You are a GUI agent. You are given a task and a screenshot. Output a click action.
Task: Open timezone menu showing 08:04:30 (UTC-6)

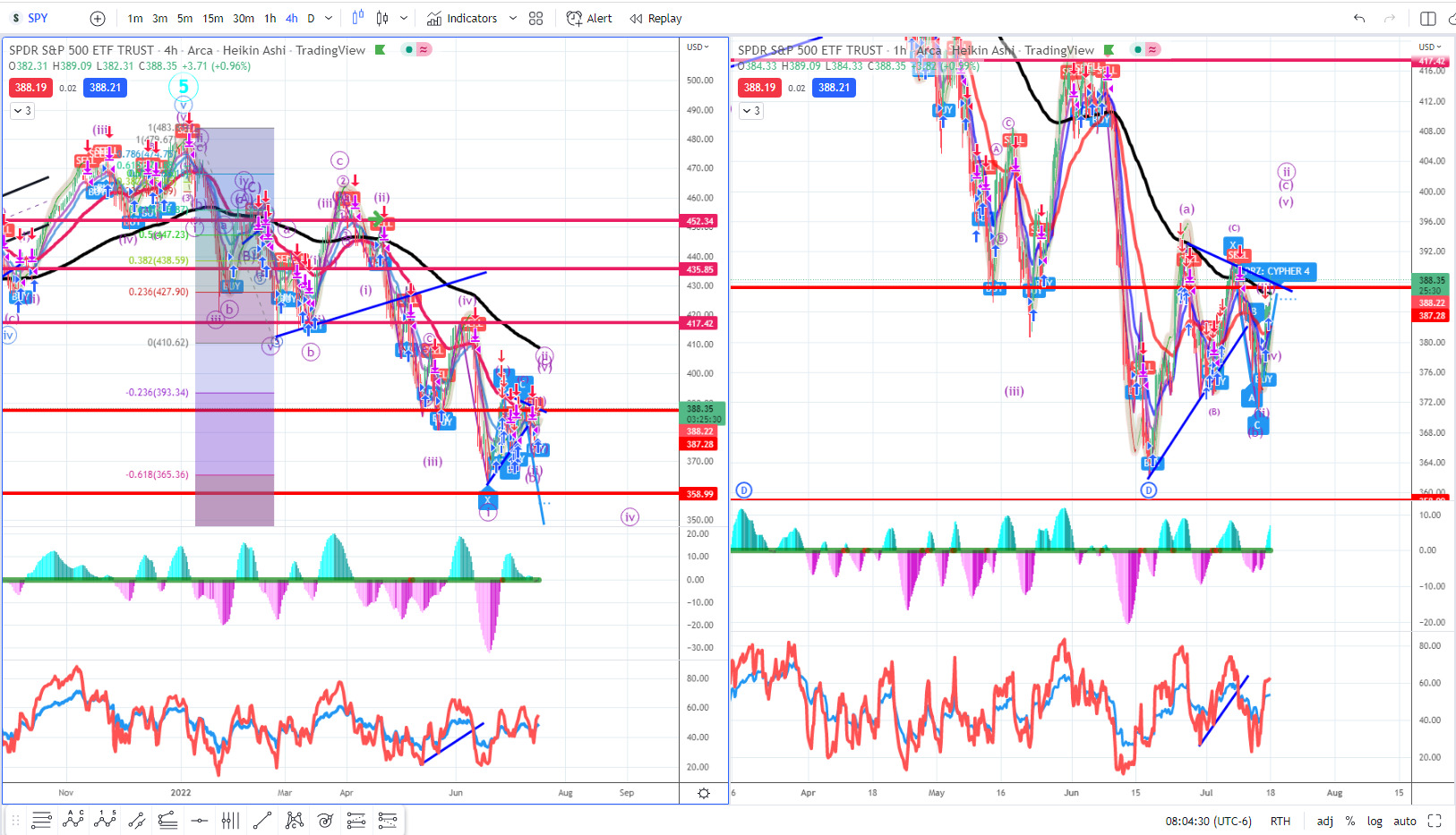pyautogui.click(x=1208, y=821)
